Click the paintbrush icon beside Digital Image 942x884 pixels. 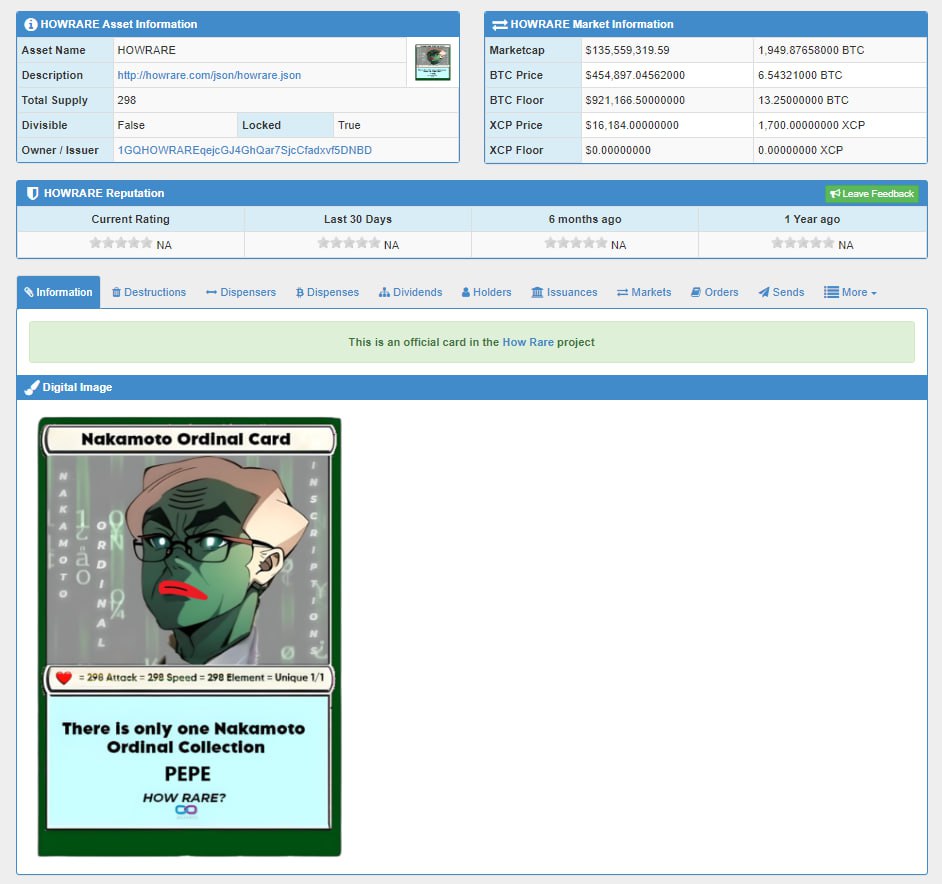pos(32,388)
